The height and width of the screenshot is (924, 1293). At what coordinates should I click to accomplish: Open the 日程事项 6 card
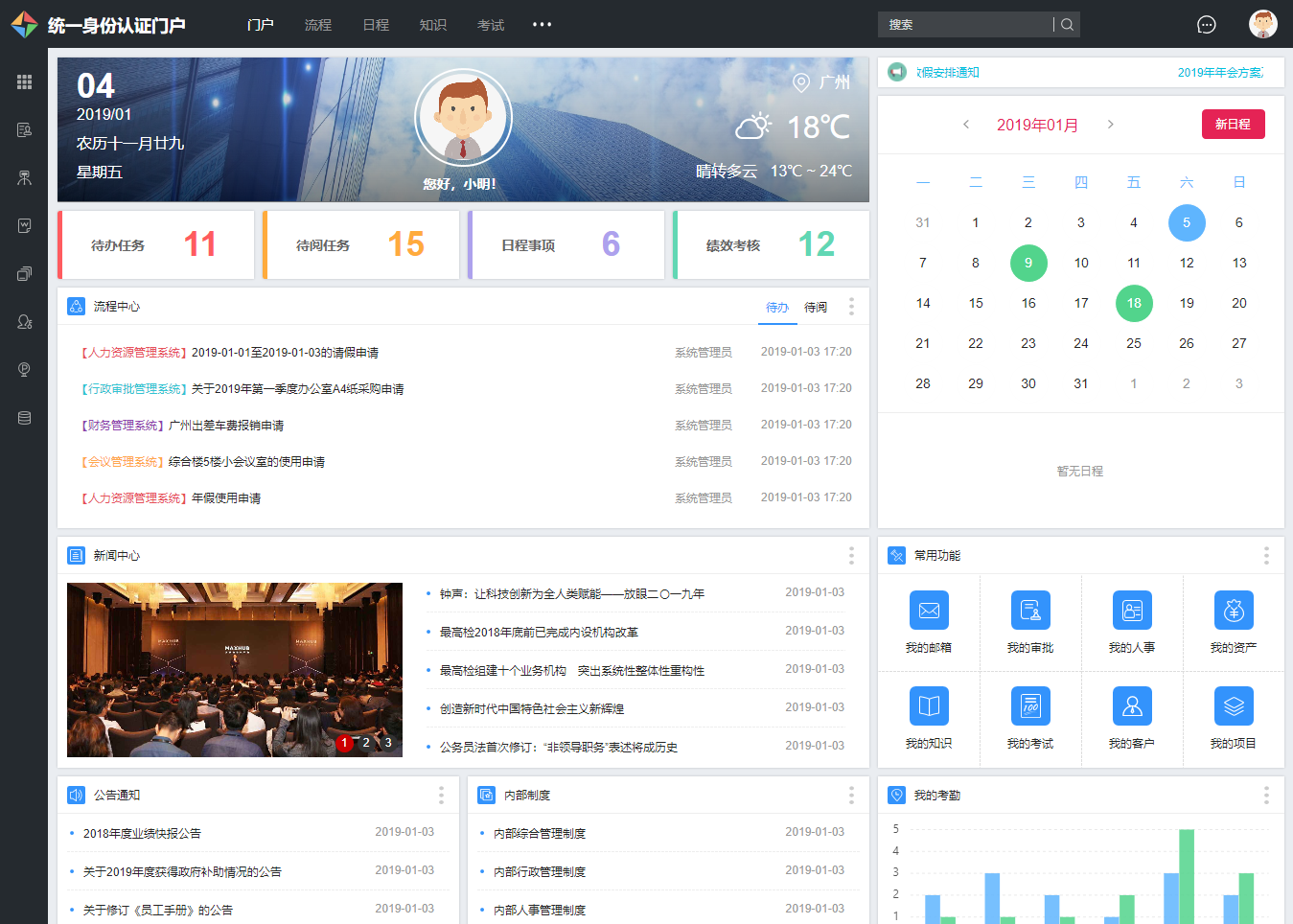click(x=566, y=244)
